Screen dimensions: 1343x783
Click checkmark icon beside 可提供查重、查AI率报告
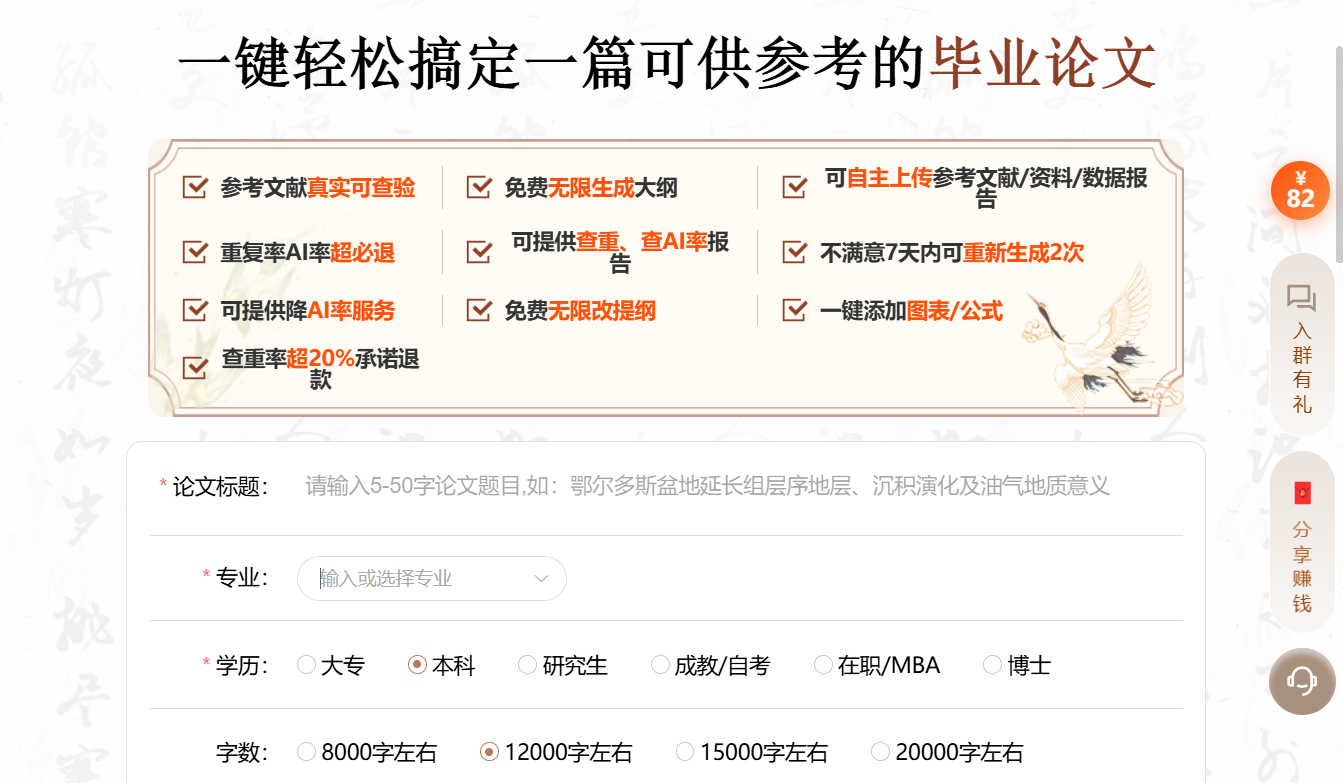point(479,252)
